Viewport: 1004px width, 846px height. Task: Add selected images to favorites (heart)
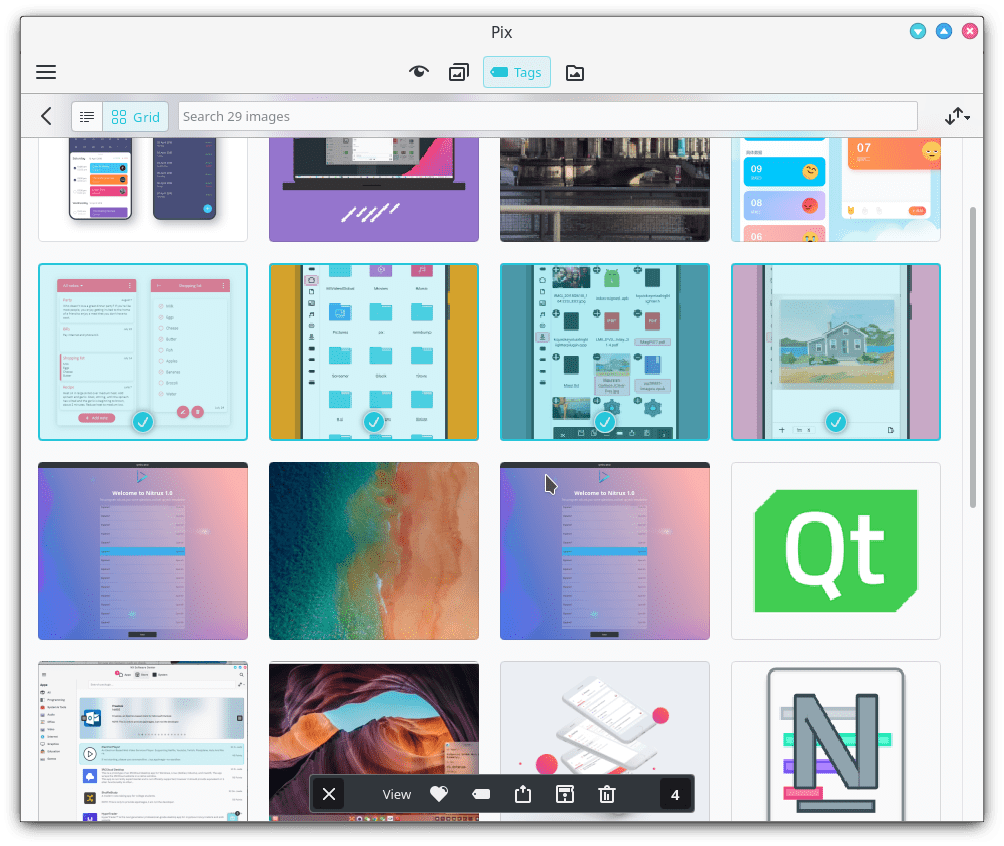click(438, 794)
